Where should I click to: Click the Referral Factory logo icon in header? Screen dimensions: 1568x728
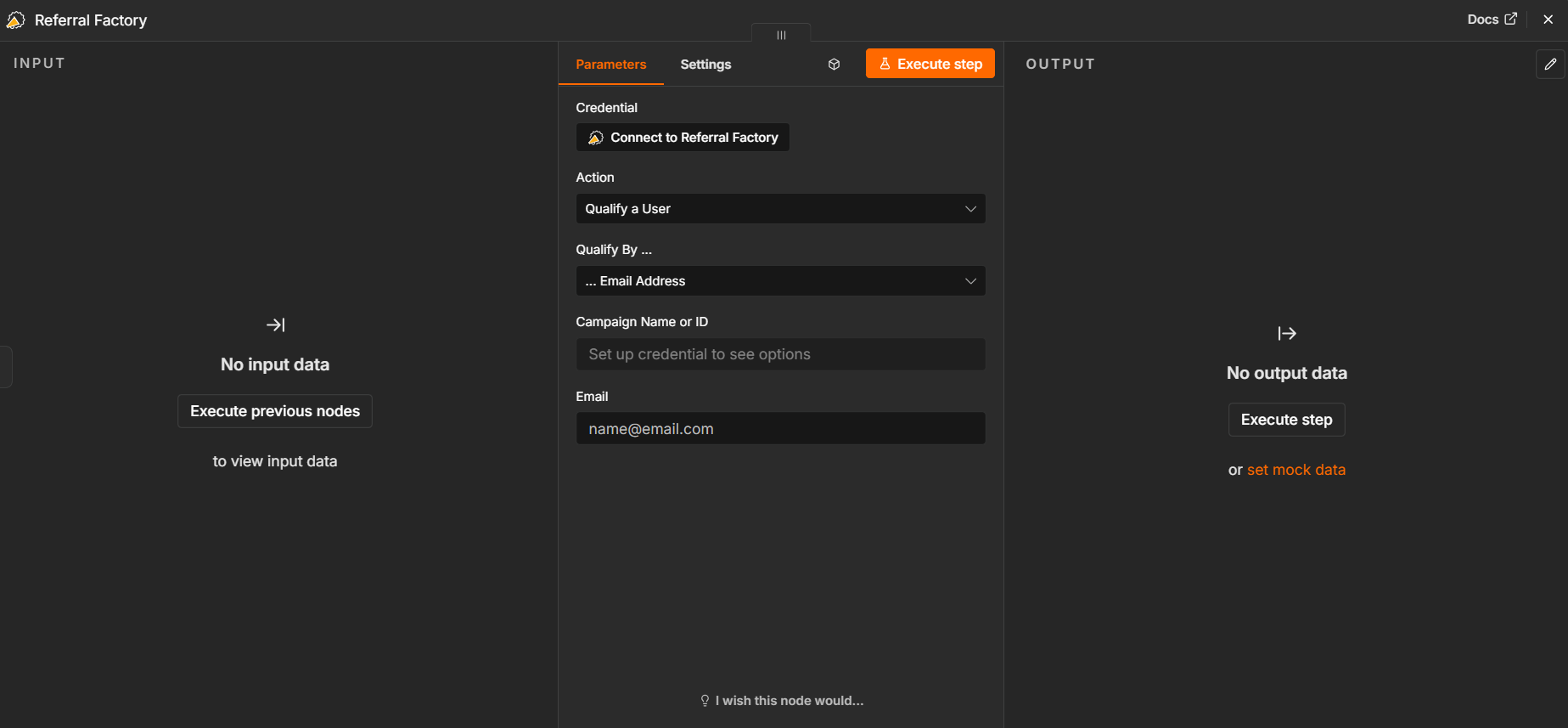tap(15, 20)
